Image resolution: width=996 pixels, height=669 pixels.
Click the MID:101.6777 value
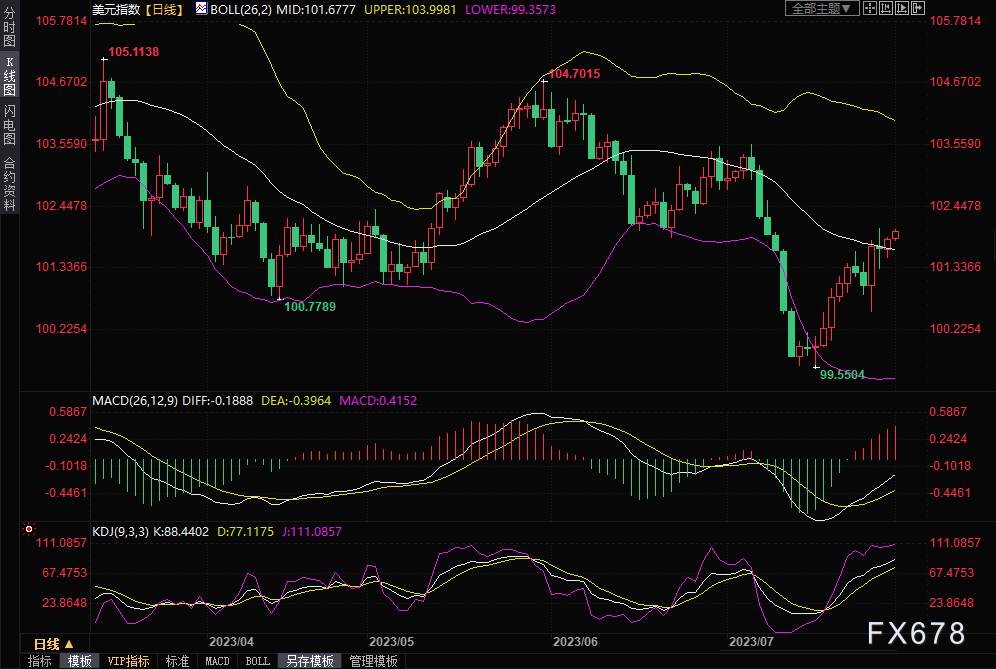[316, 10]
